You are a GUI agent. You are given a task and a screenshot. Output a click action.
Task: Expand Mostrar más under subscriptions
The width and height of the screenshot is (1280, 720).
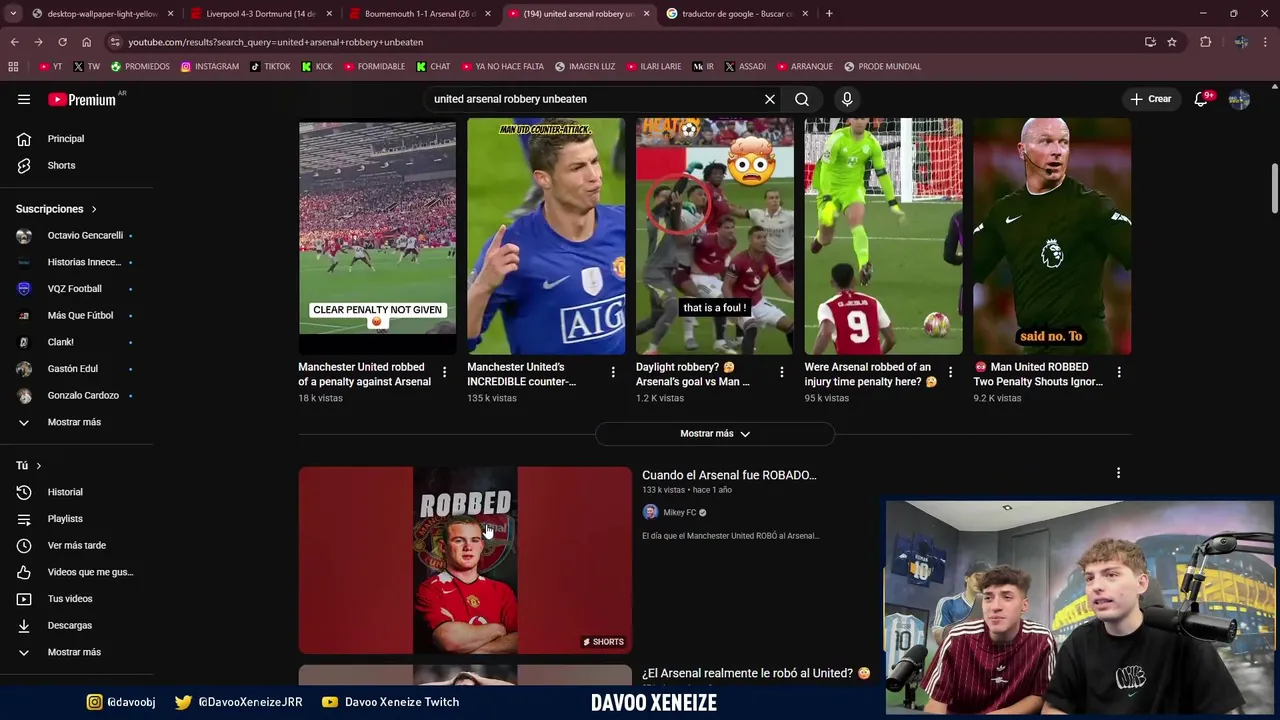(x=76, y=422)
